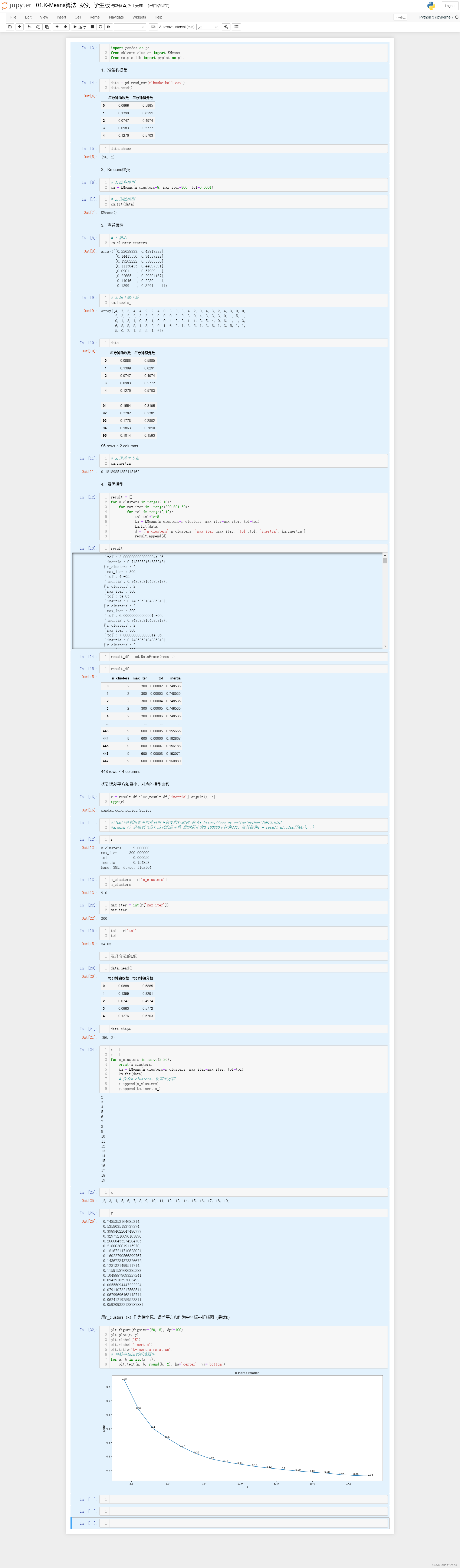Restart and run all fast-forward icon
460x1568 pixels.
point(108,27)
